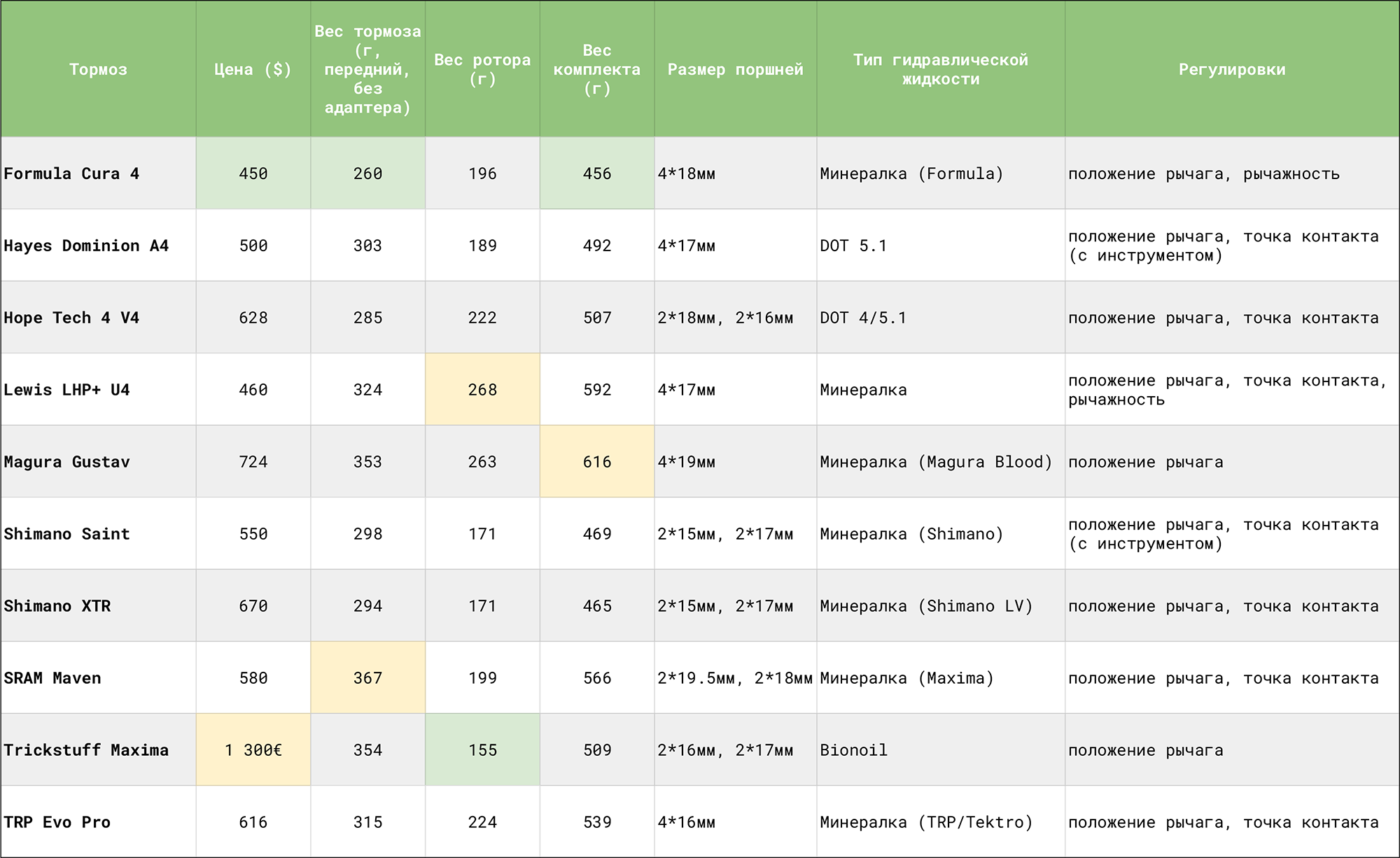Click the 'Bionoil' fluid type cell

[x=853, y=750]
